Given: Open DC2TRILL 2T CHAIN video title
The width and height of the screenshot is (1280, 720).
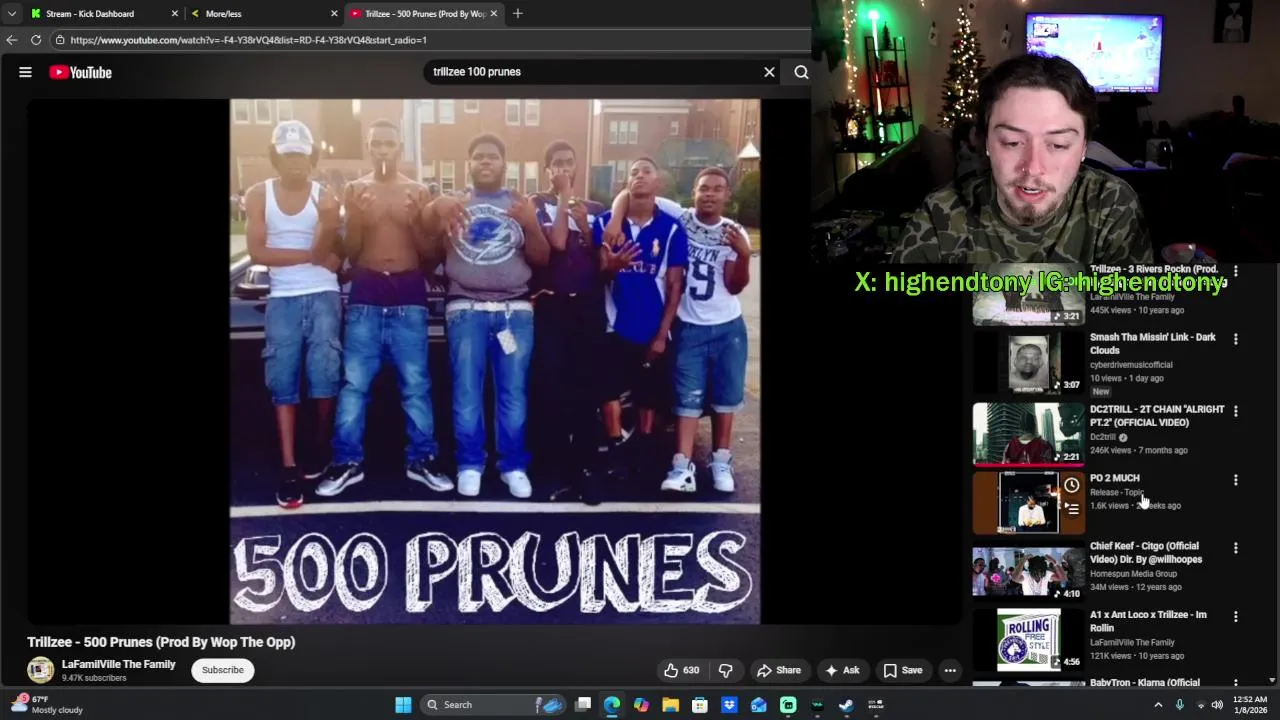Looking at the screenshot, I should 1157,416.
